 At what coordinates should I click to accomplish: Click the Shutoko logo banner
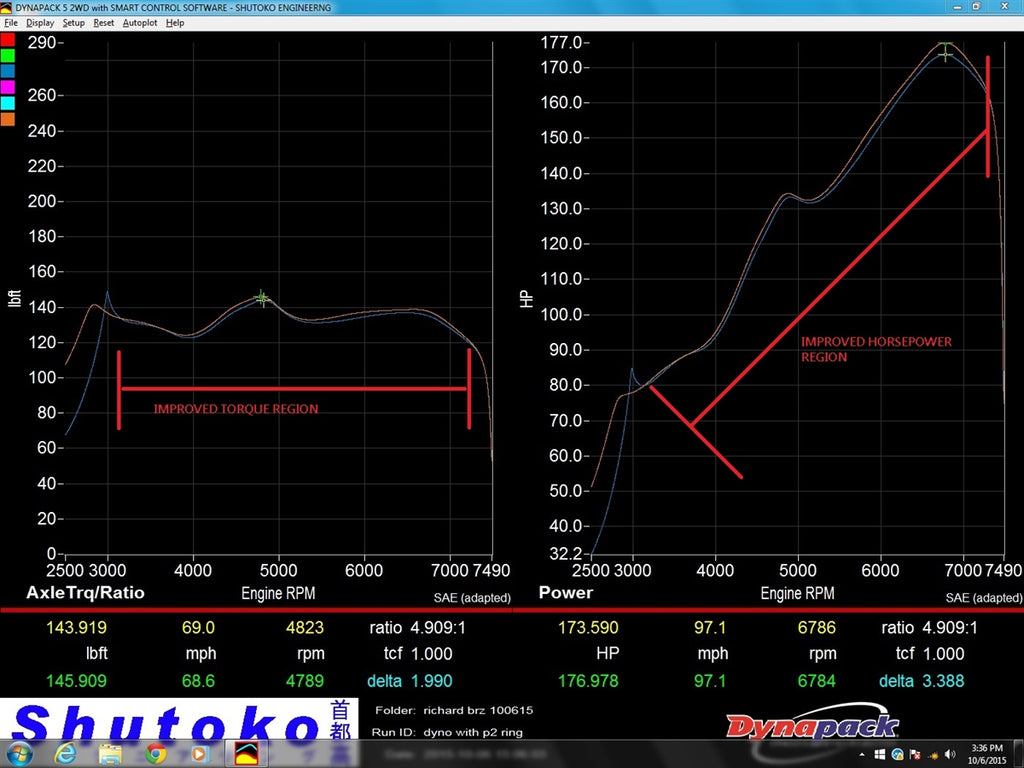[x=179, y=720]
